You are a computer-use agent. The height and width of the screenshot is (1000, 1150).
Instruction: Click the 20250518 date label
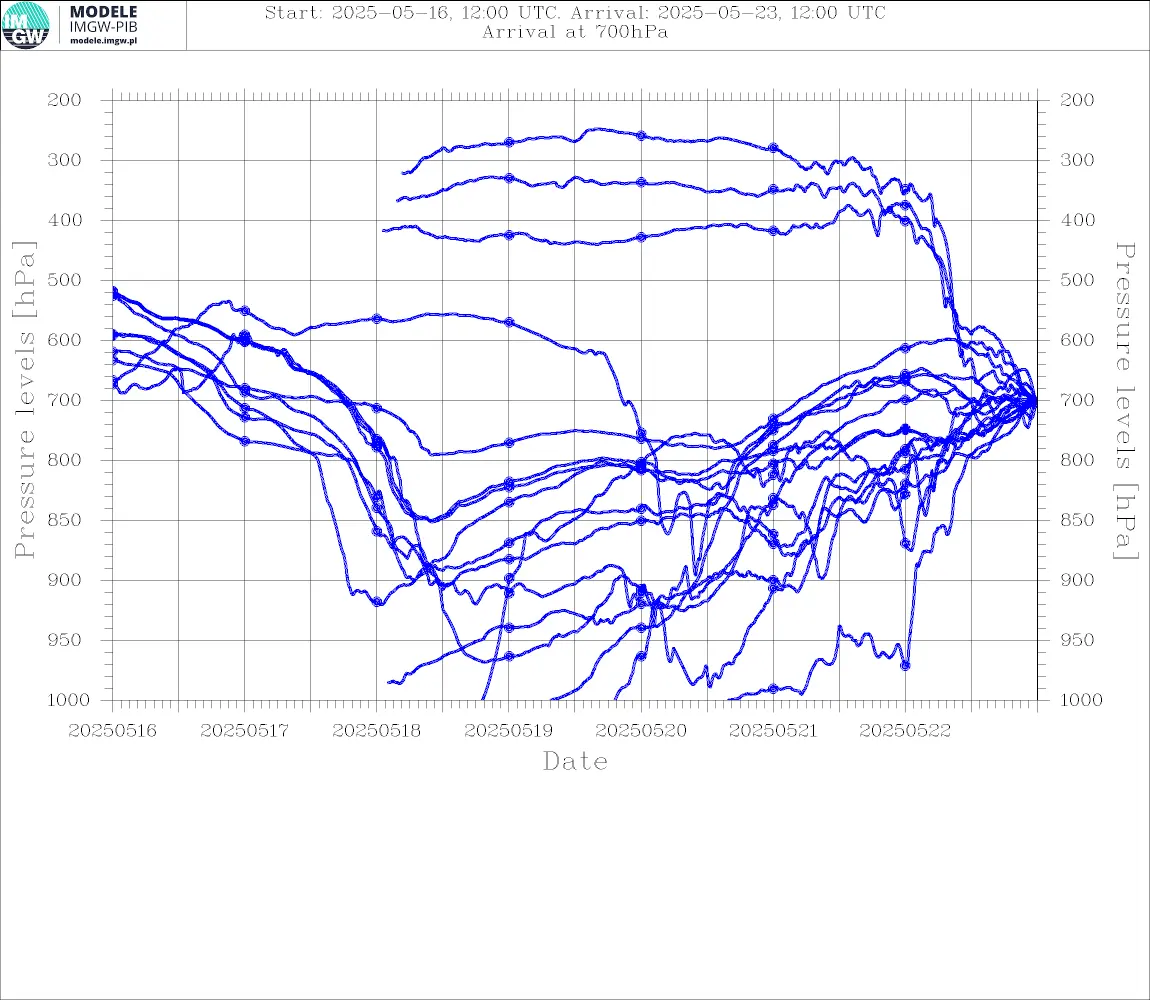[376, 731]
